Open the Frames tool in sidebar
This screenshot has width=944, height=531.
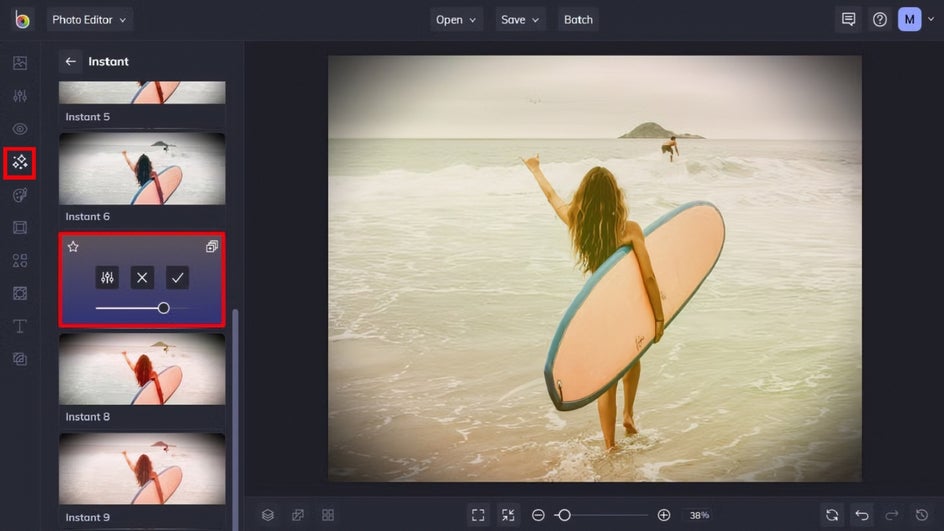pos(20,228)
